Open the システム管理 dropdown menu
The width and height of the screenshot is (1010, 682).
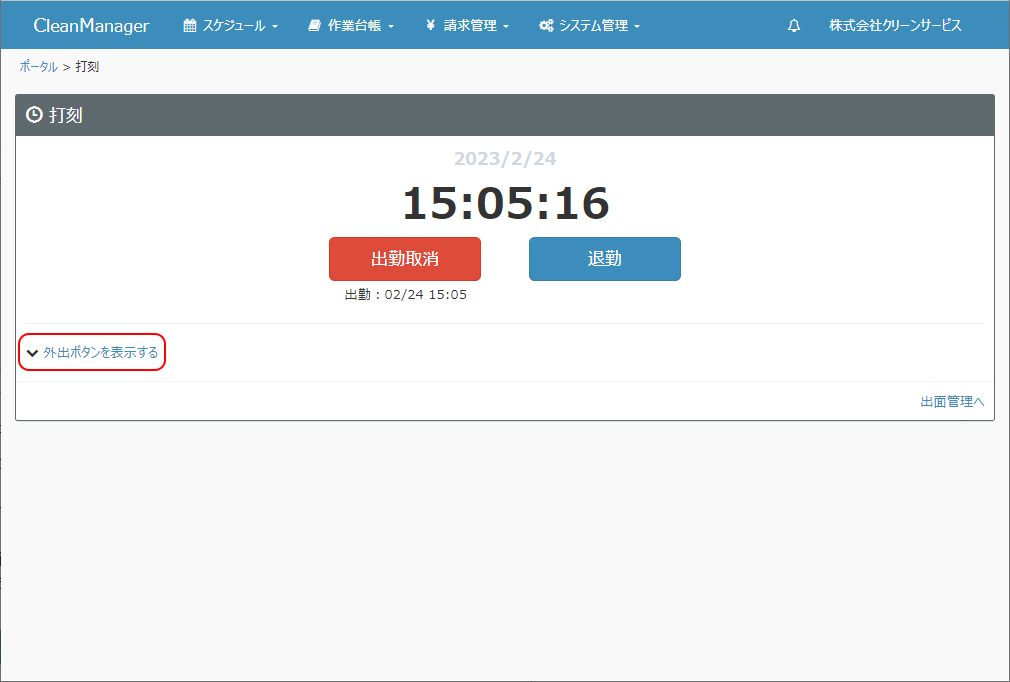tap(590, 26)
